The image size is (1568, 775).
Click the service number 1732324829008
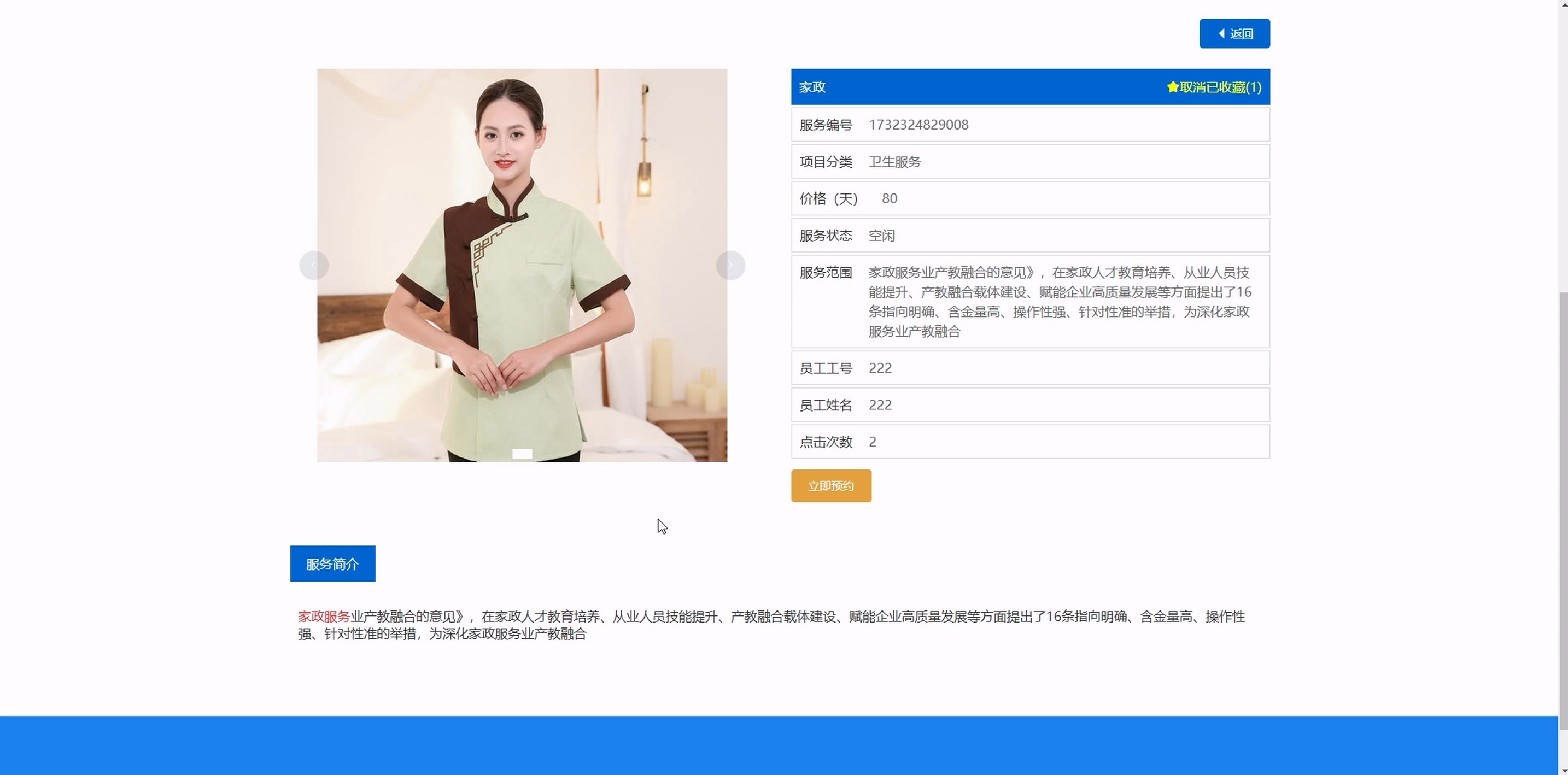click(918, 125)
